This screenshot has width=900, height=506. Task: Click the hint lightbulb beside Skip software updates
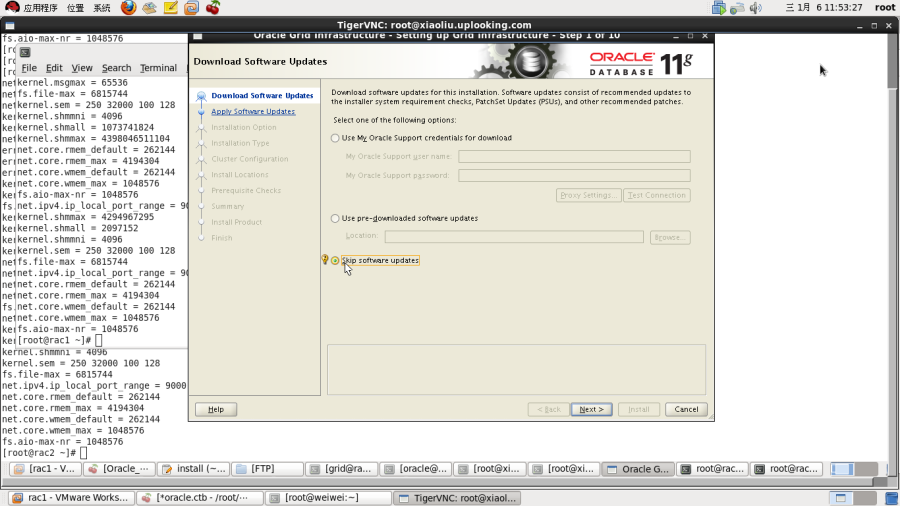tap(325, 260)
